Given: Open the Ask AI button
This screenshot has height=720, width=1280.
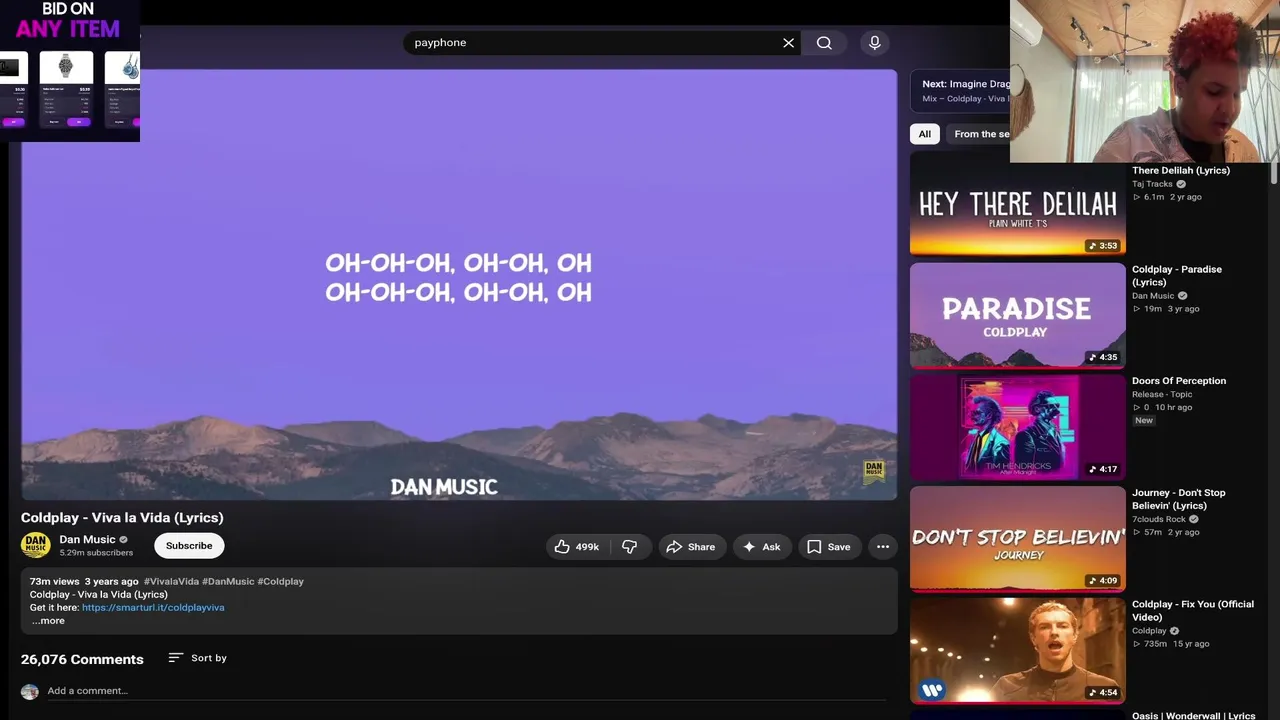Looking at the screenshot, I should pos(762,547).
